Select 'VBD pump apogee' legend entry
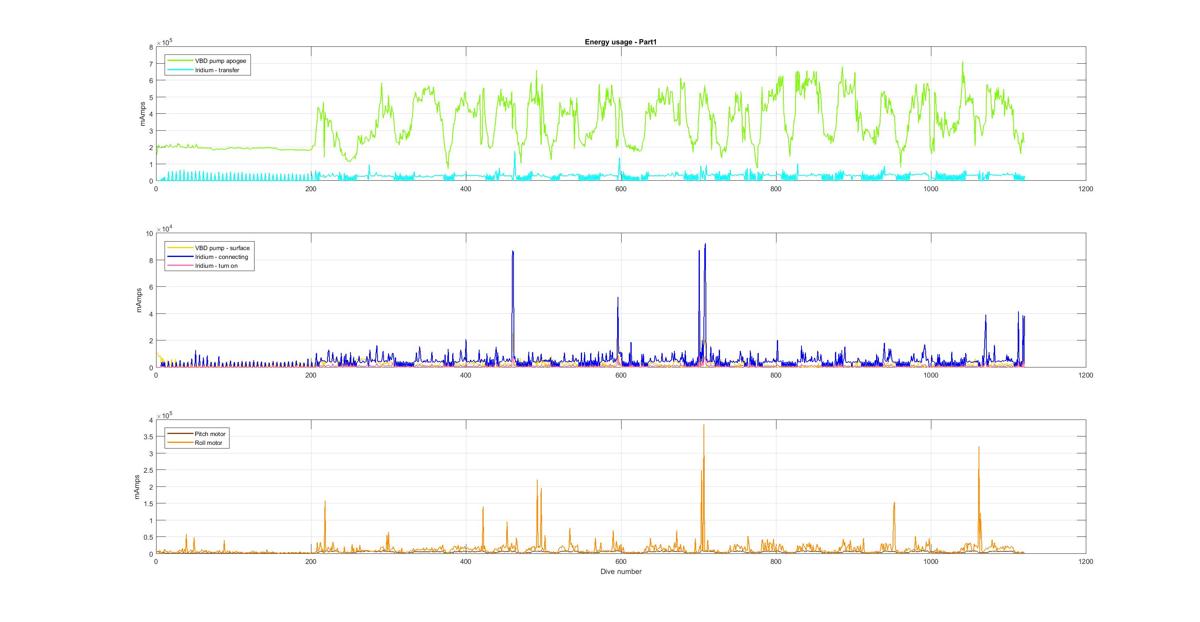Image resolution: width=1200 pixels, height=622 pixels. click(208, 60)
